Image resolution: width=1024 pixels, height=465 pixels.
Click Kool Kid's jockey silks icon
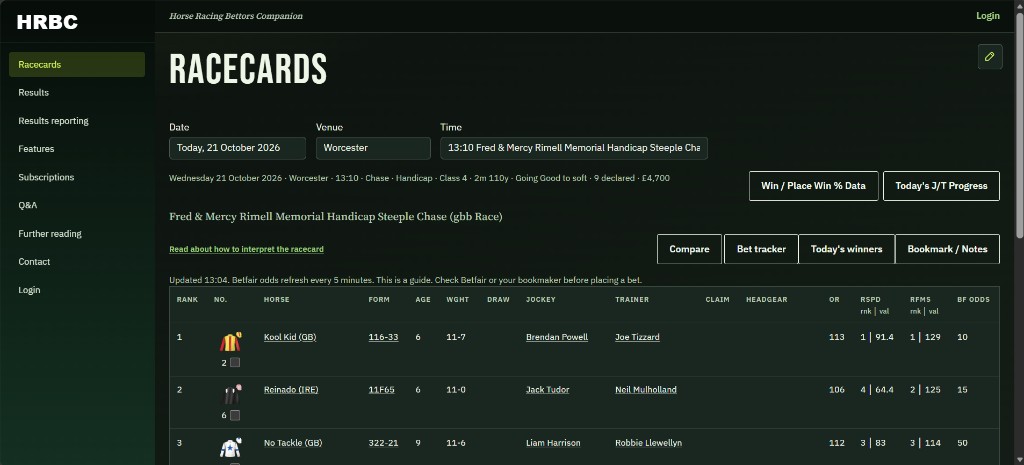(230, 342)
